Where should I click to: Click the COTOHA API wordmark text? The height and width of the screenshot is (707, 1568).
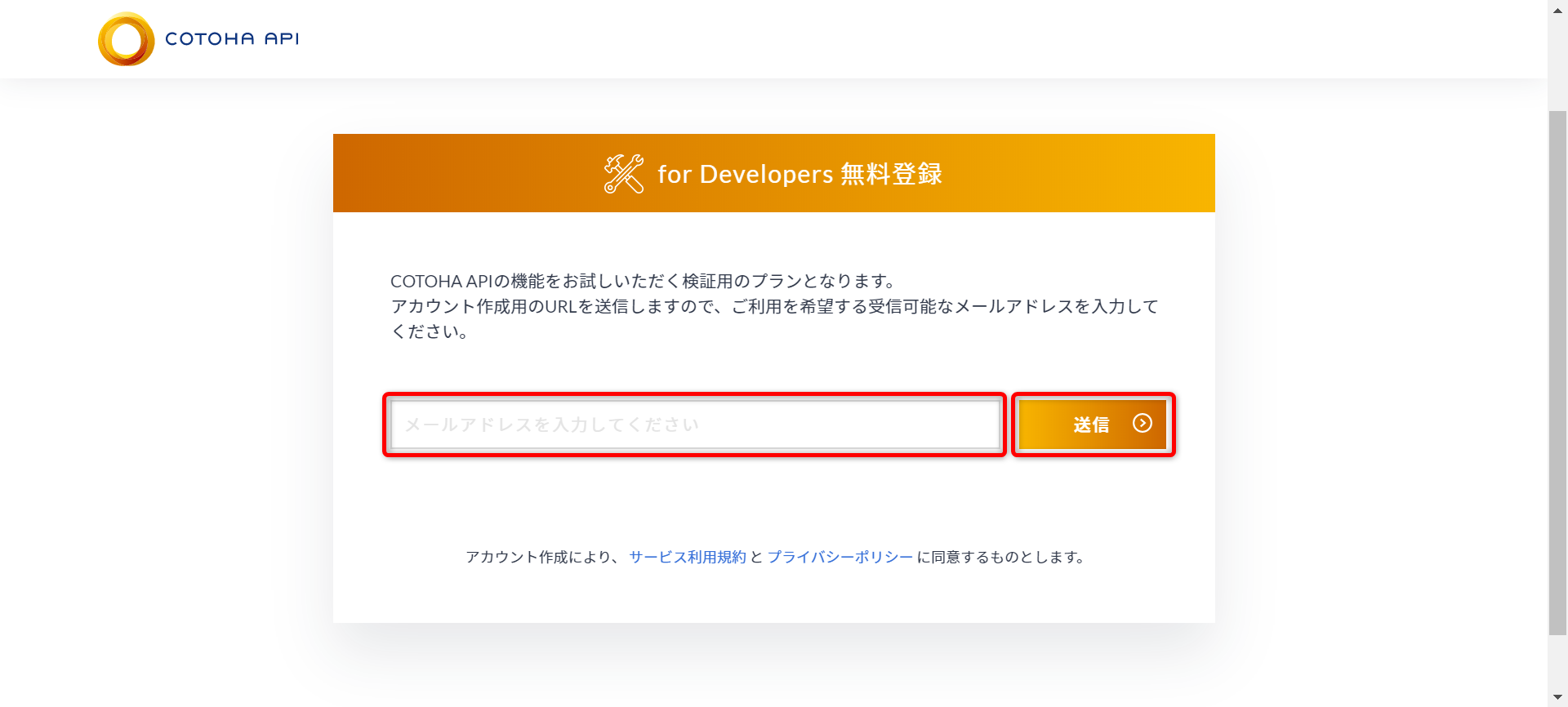232,39
